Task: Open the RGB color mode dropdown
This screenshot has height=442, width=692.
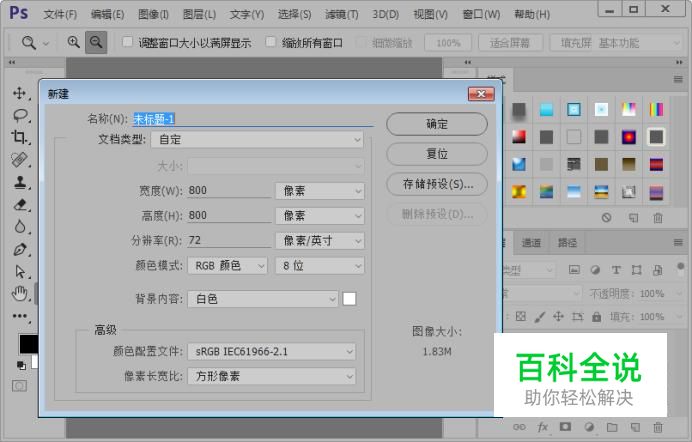Action: tap(227, 266)
